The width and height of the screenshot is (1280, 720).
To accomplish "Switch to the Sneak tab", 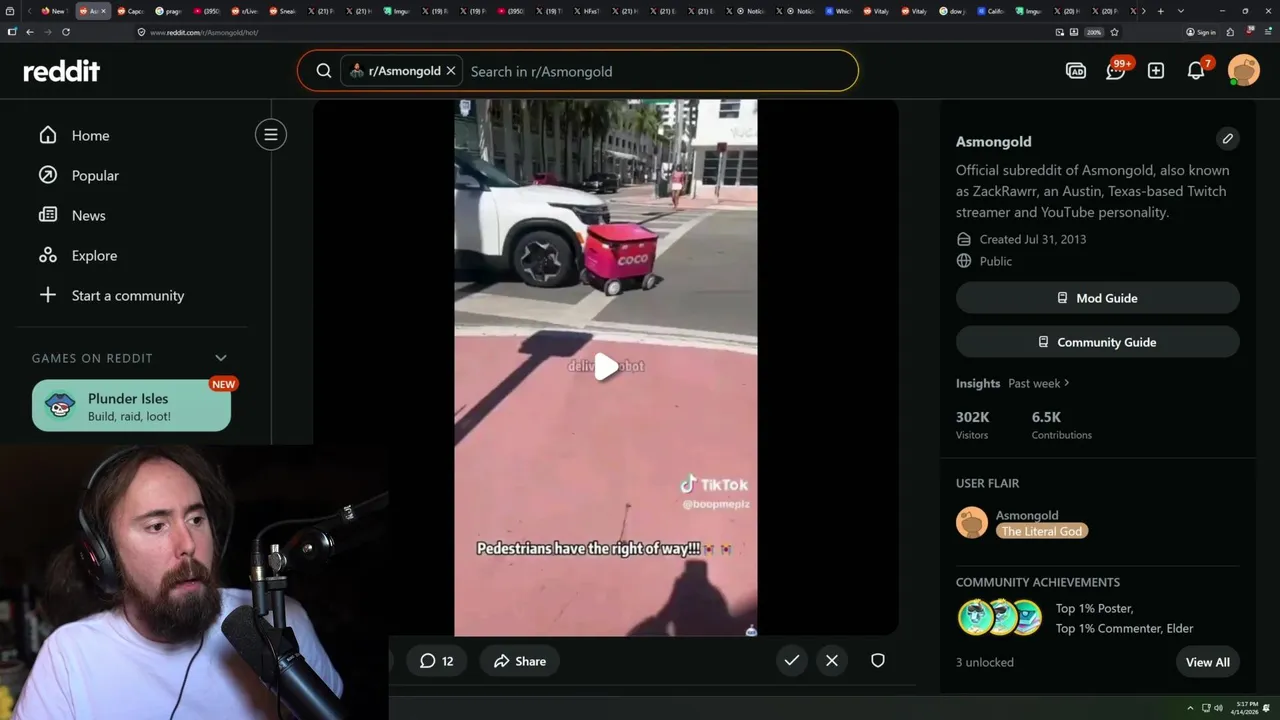I will (282, 11).
